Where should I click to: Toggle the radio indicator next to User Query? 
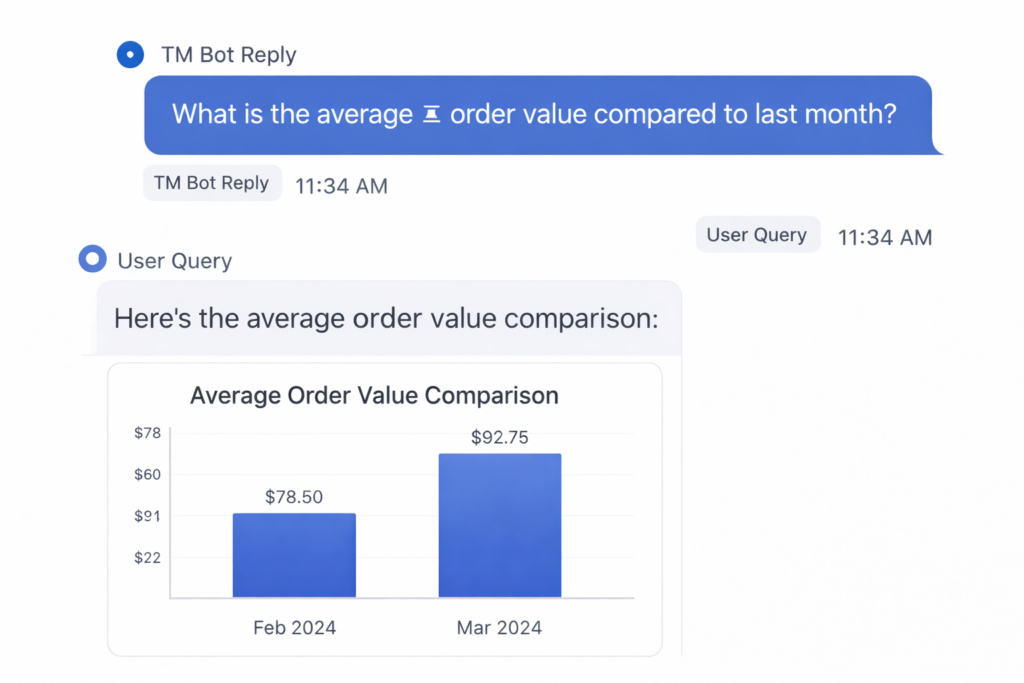coord(92,260)
